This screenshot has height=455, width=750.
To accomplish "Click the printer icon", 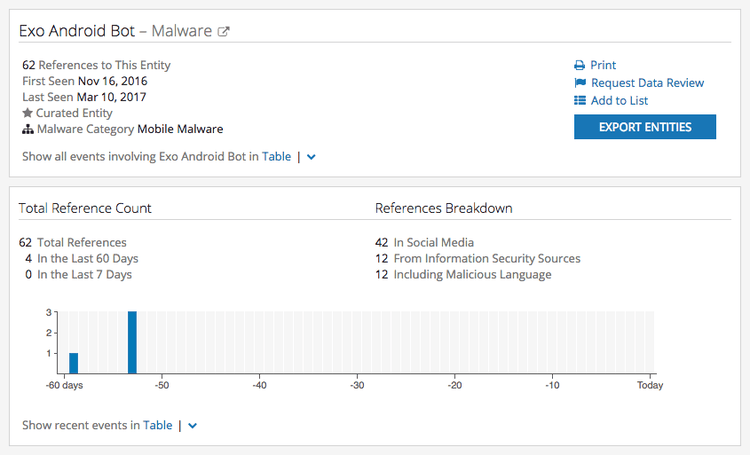I will point(580,65).
